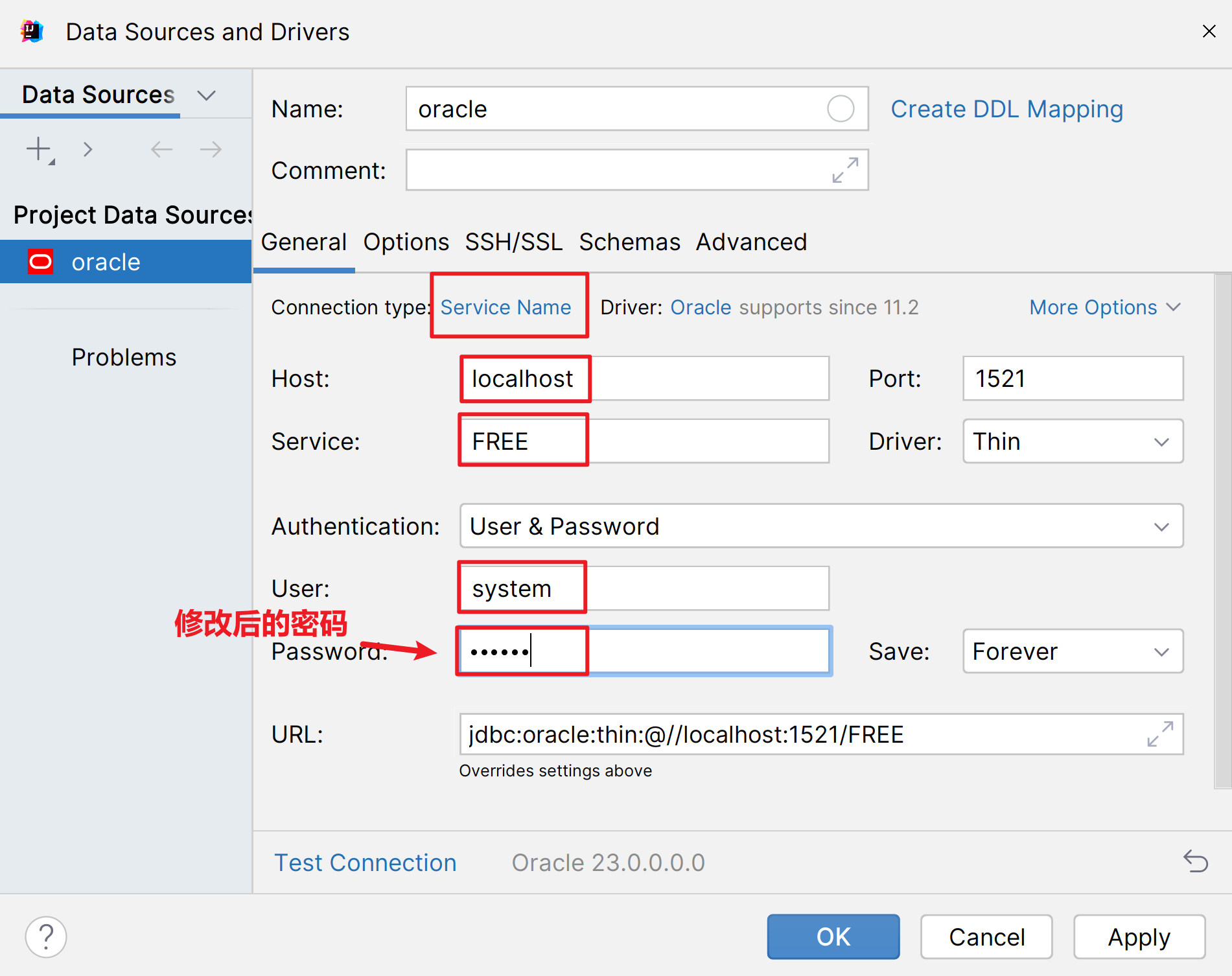Click the JDBC URL field
Image resolution: width=1232 pixels, height=976 pixels.
tap(821, 734)
